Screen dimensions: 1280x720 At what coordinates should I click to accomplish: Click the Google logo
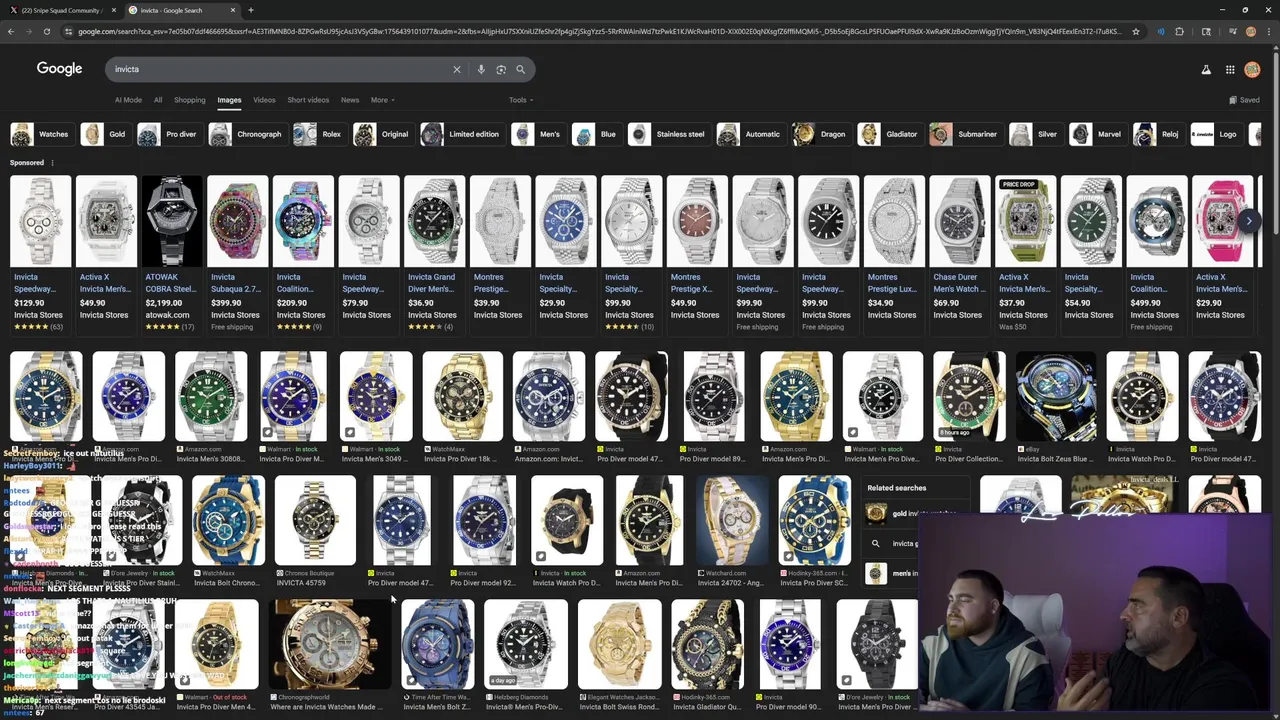pyautogui.click(x=59, y=69)
